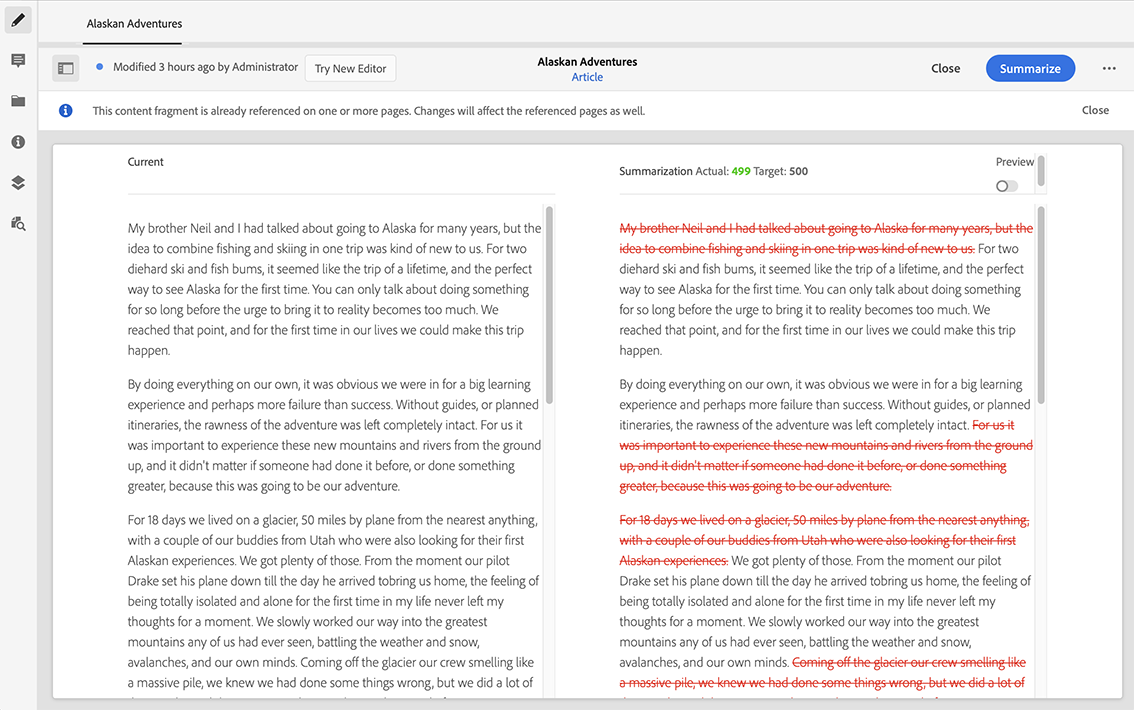
Task: Click the top scrollbar beside Preview
Action: 1041,171
